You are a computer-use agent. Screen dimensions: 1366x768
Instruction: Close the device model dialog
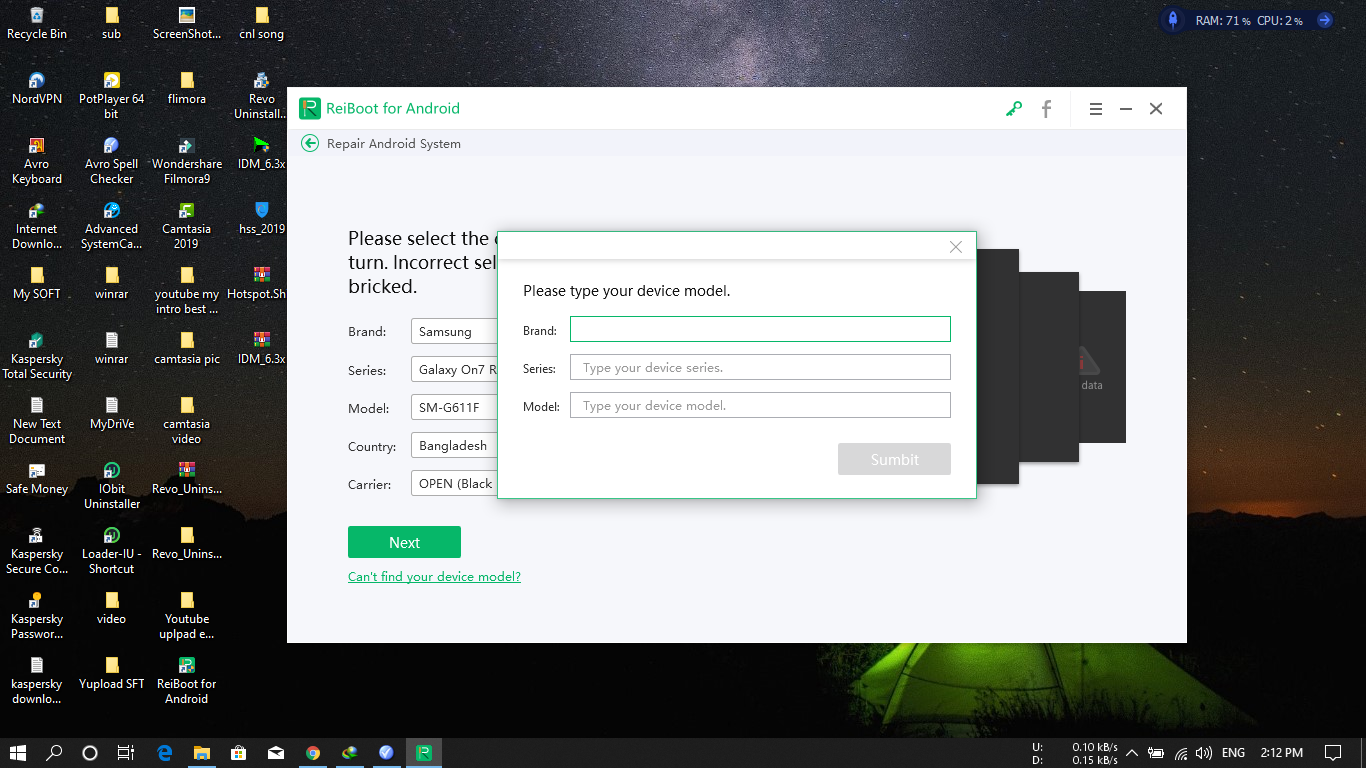(x=956, y=247)
